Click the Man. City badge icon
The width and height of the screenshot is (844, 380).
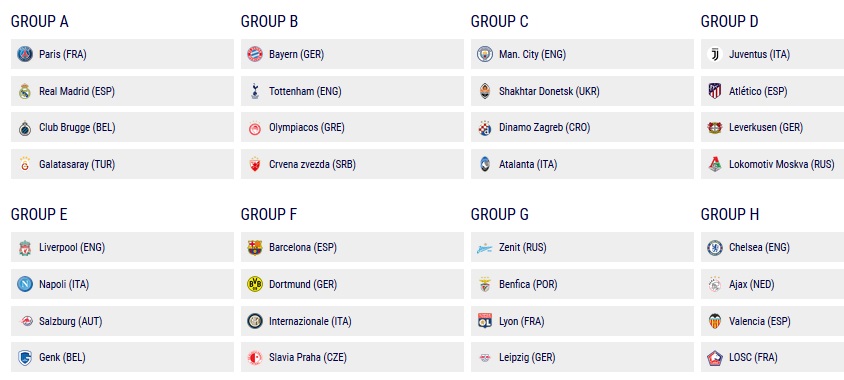484,54
